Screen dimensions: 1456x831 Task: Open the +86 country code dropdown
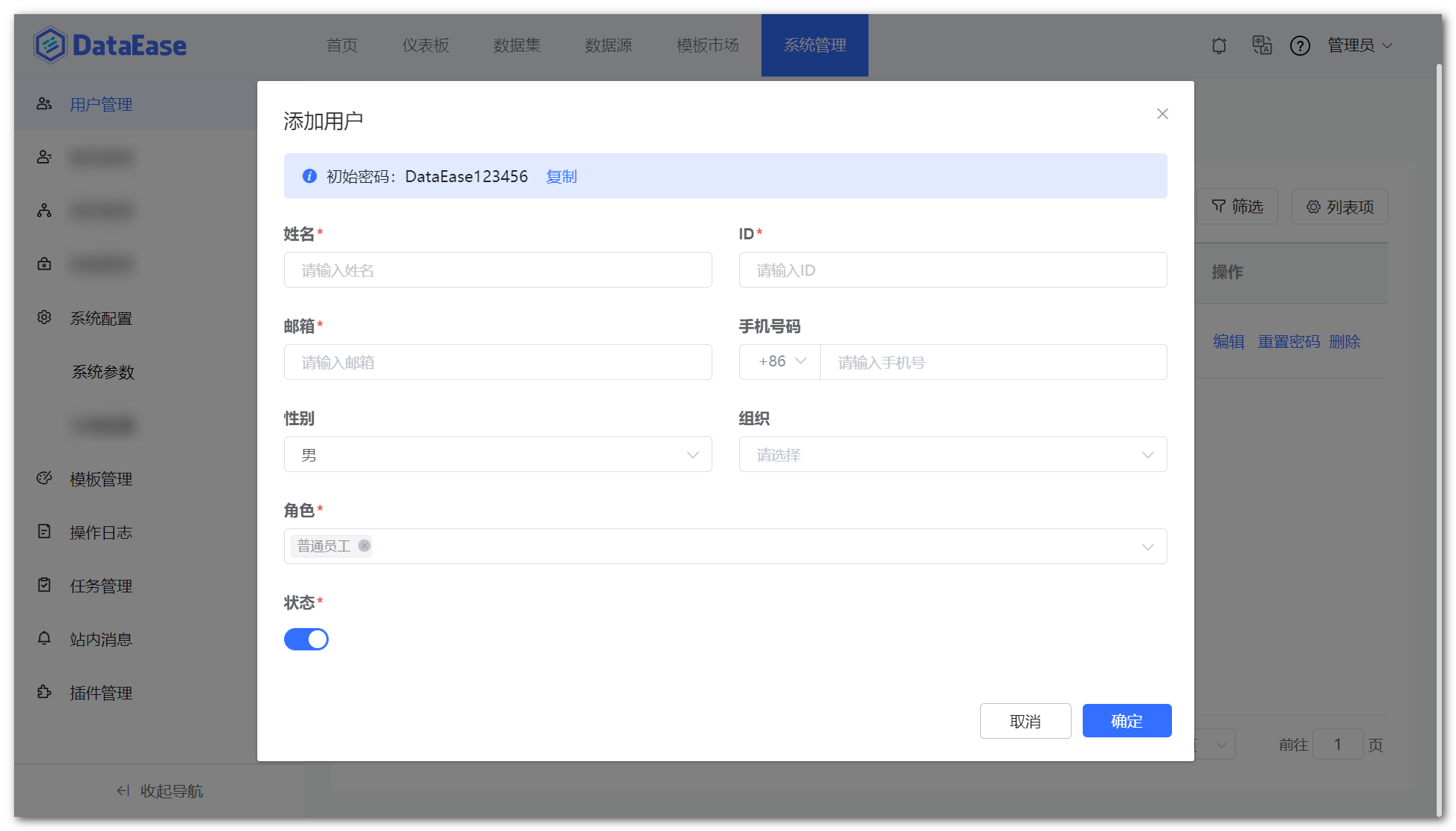point(779,362)
